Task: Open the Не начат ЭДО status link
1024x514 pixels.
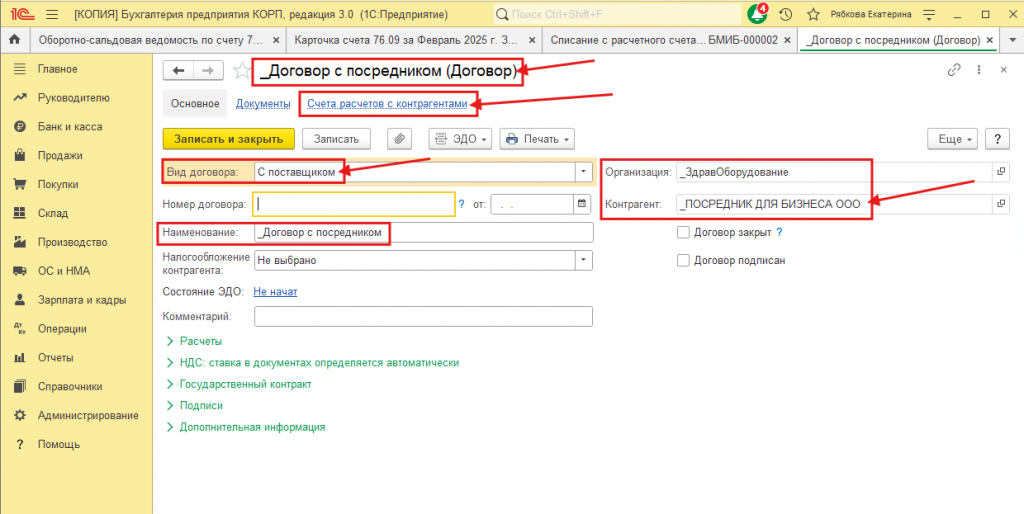Action: pos(275,292)
